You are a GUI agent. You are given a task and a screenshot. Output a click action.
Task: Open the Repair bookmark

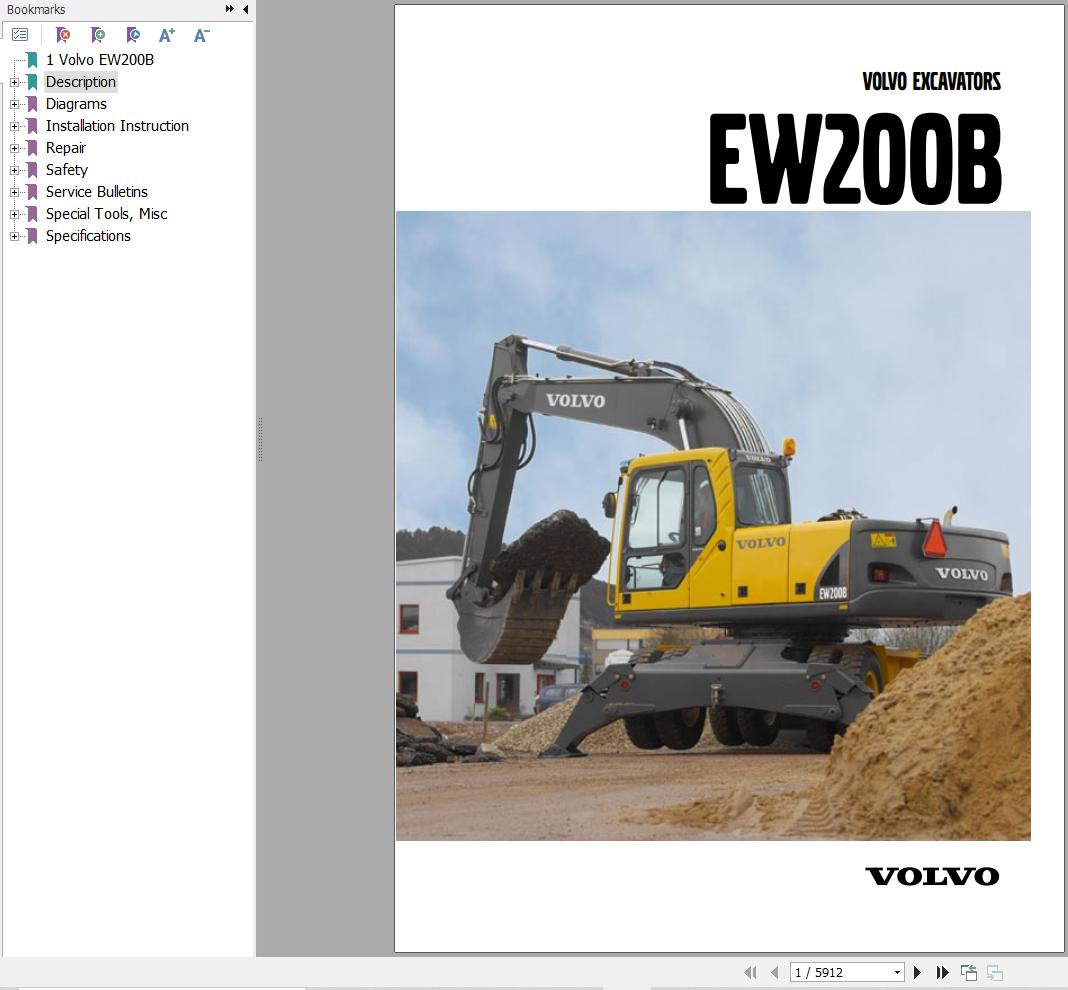pyautogui.click(x=65, y=148)
